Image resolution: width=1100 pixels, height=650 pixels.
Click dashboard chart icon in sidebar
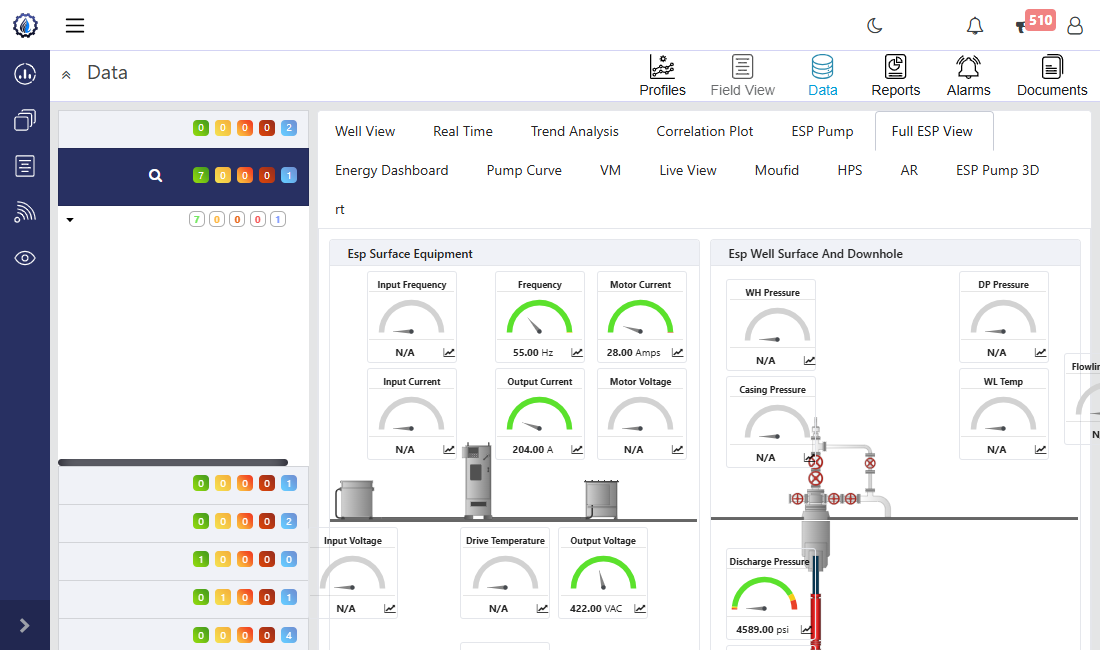click(25, 73)
